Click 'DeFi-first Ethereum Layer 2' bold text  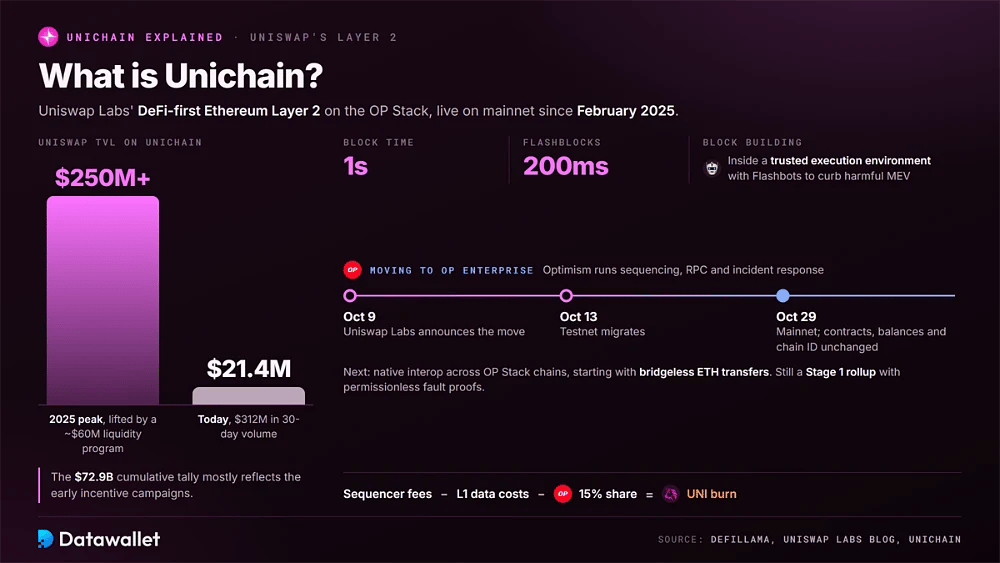pyautogui.click(x=229, y=111)
